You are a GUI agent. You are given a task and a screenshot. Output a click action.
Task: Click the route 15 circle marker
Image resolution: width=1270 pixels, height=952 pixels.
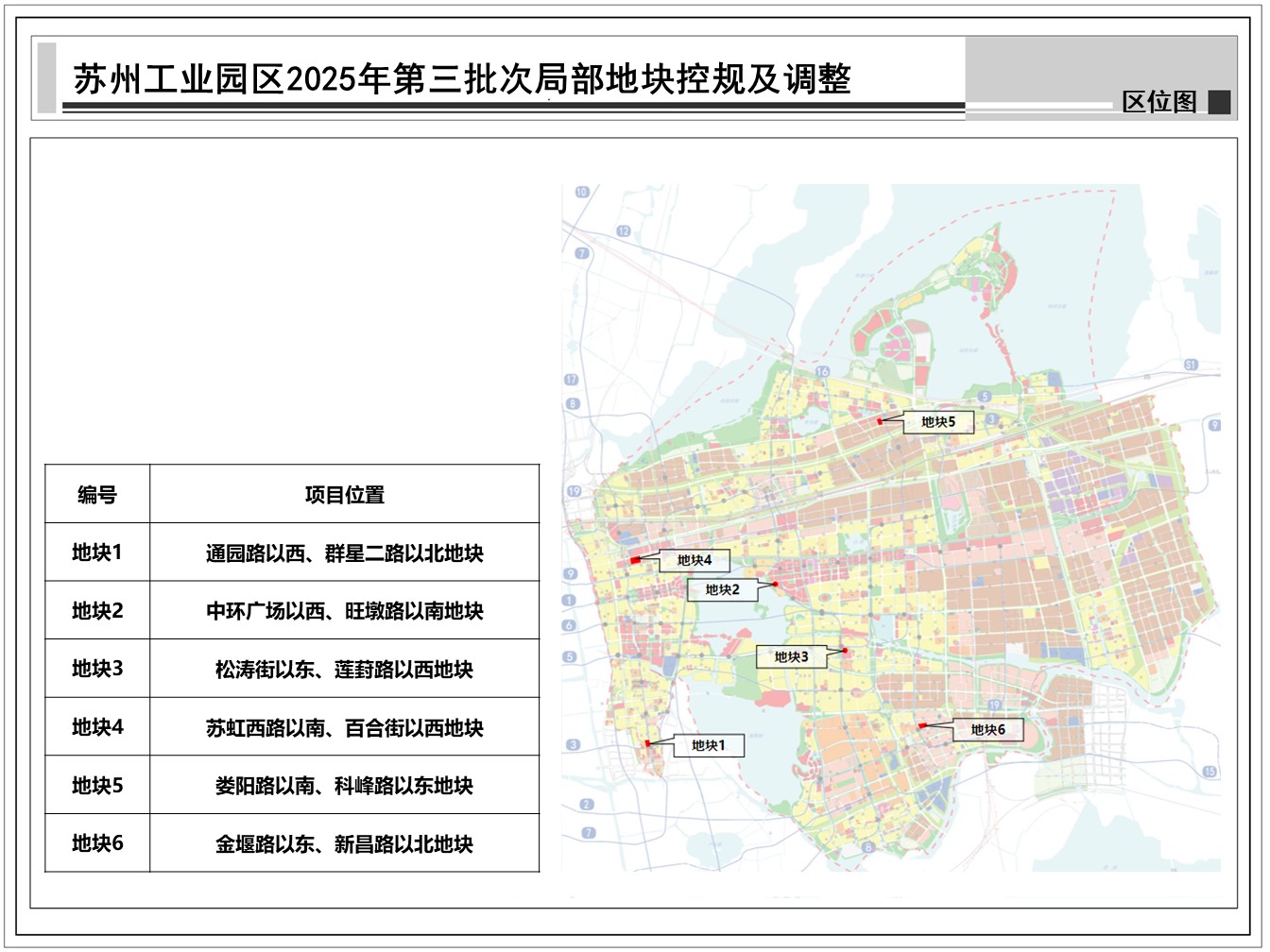pyautogui.click(x=1210, y=772)
